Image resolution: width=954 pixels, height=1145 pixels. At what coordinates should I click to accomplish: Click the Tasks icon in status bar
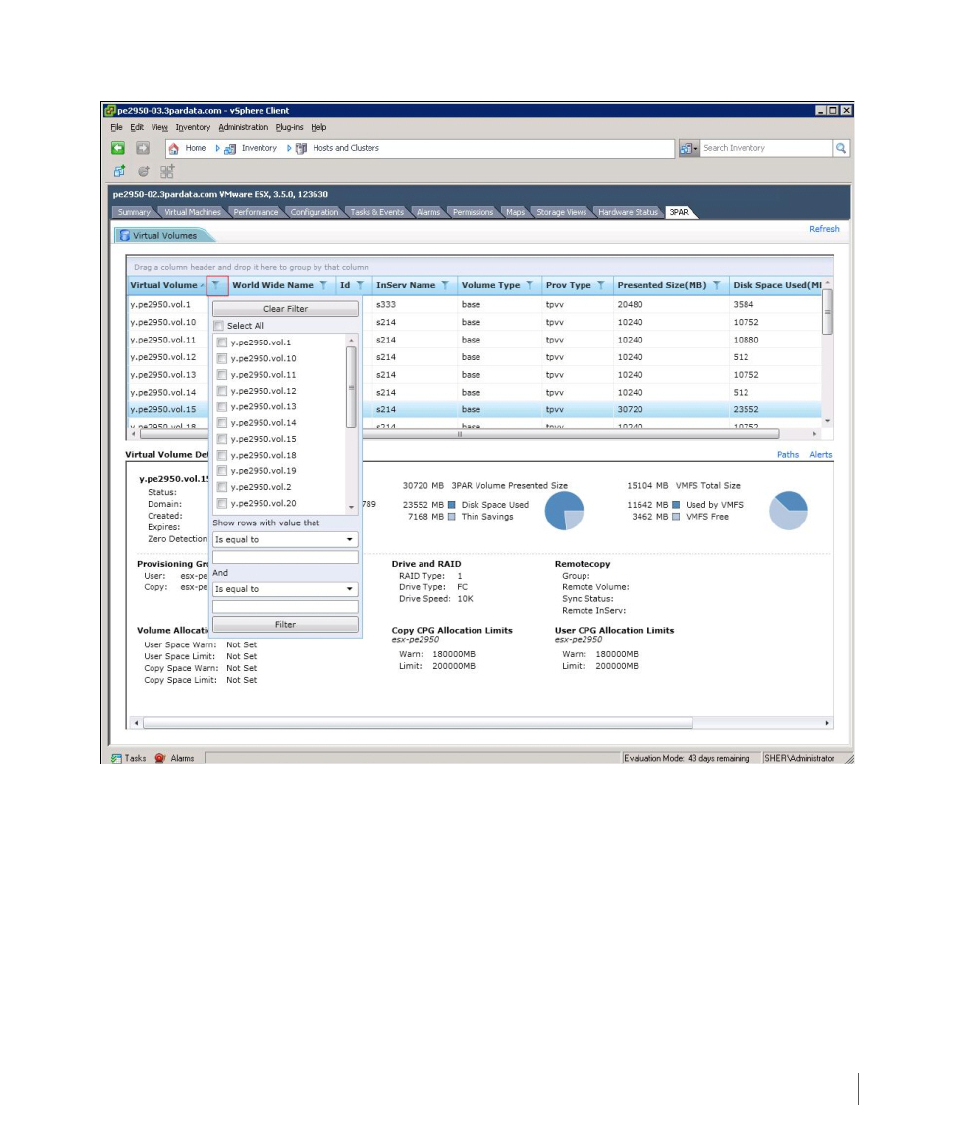[x=116, y=758]
